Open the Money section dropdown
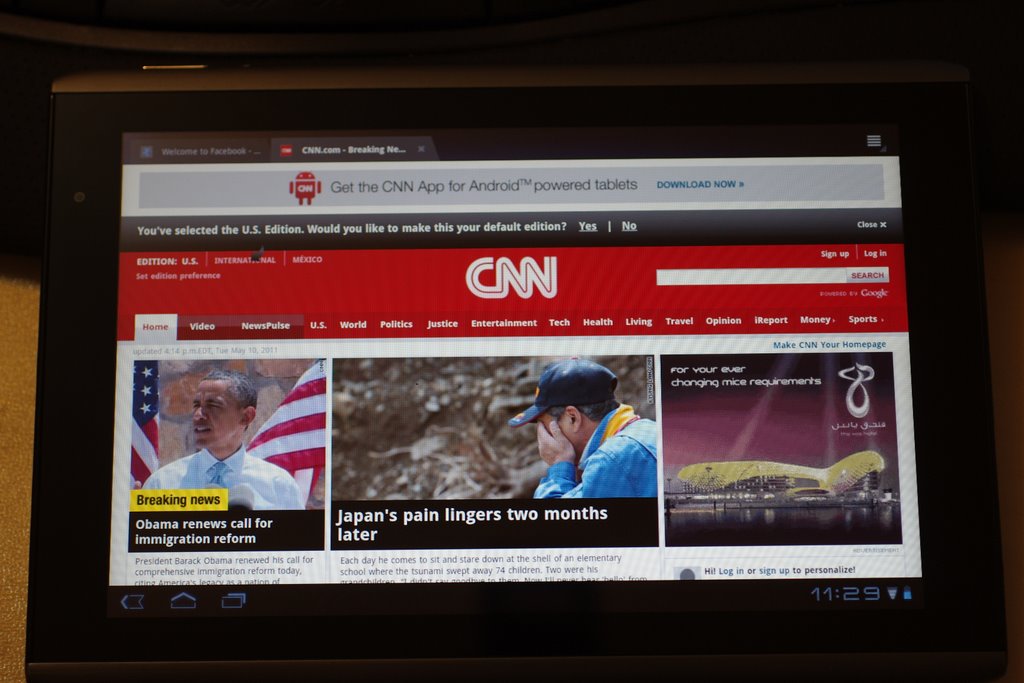1024x683 pixels. 817,319
